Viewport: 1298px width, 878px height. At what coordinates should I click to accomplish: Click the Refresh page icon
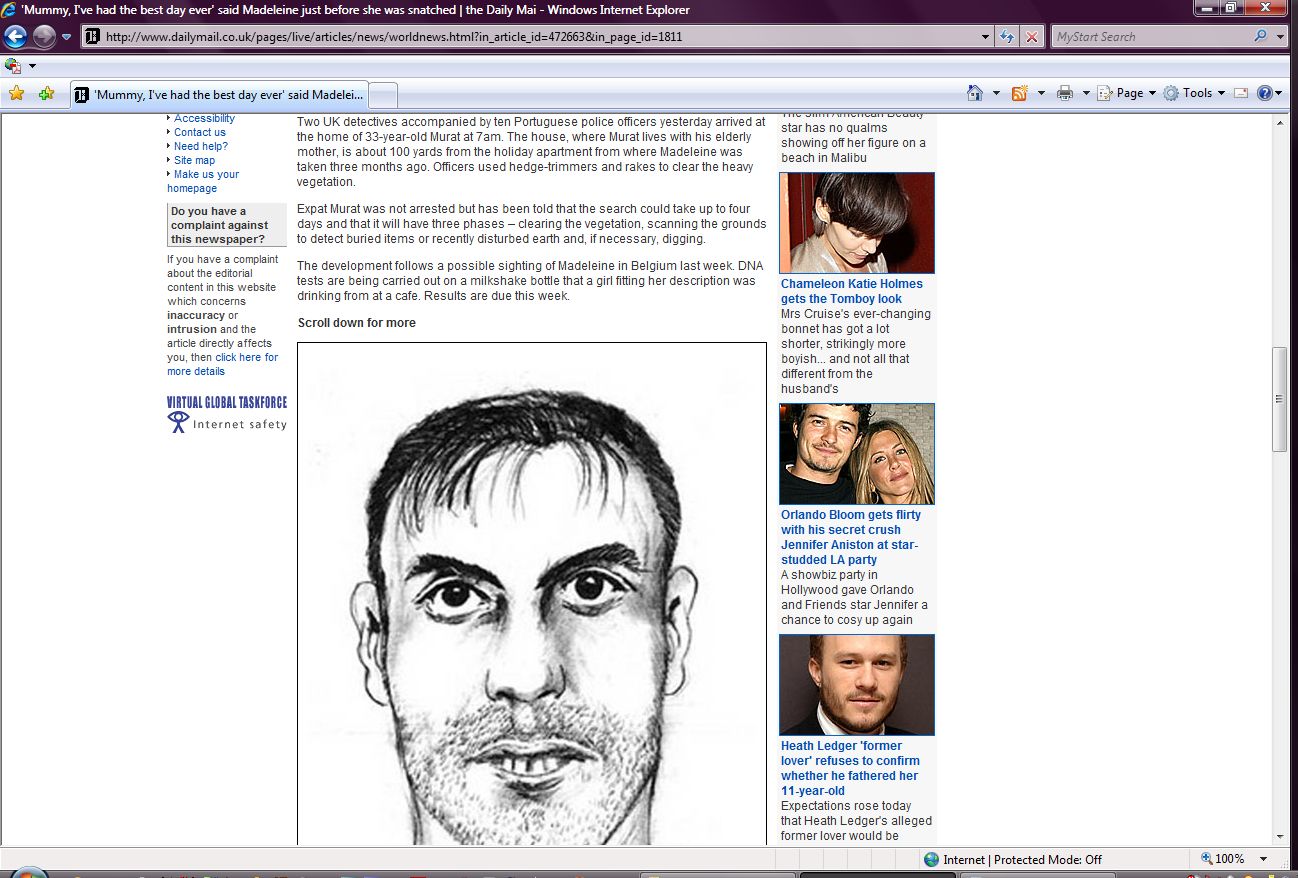tap(1008, 37)
